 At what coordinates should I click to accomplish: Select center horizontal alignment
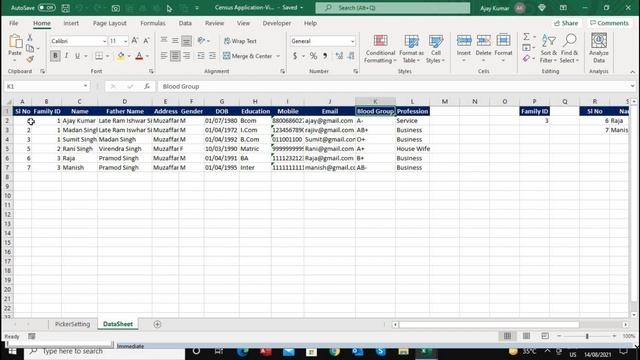175,56
